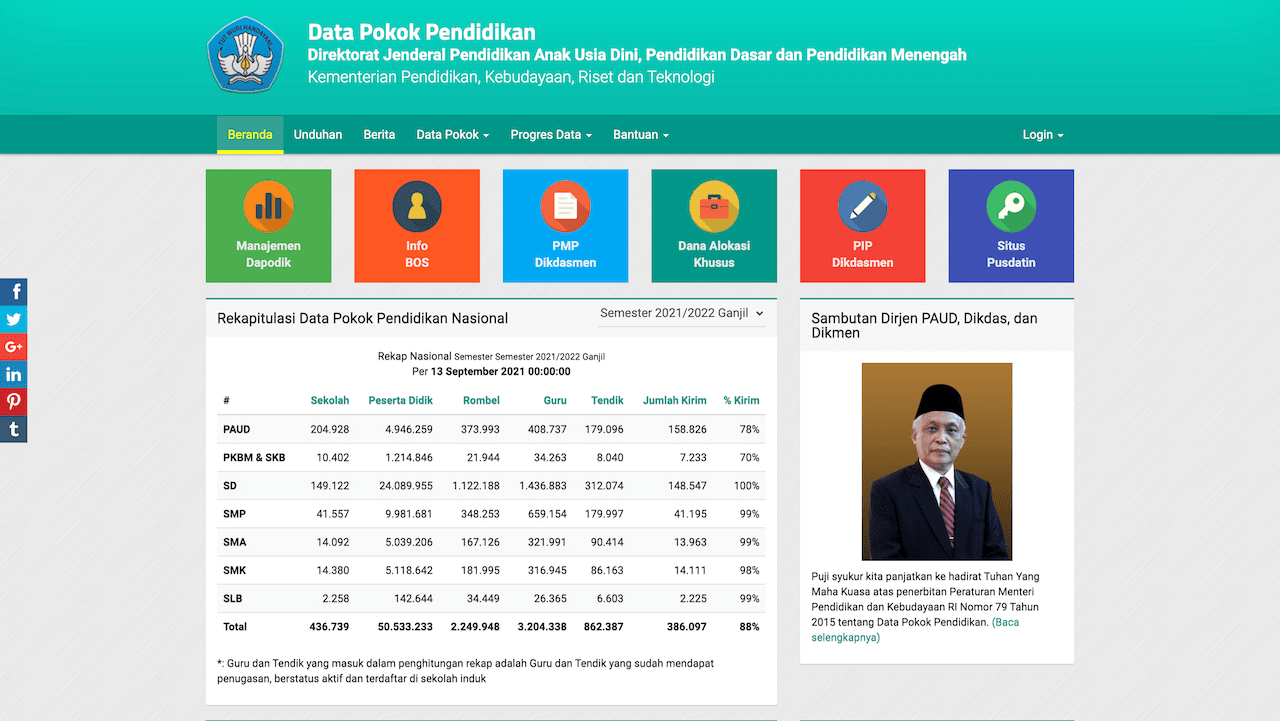Share the page on LinkedIn
1280x721 pixels.
tap(13, 375)
